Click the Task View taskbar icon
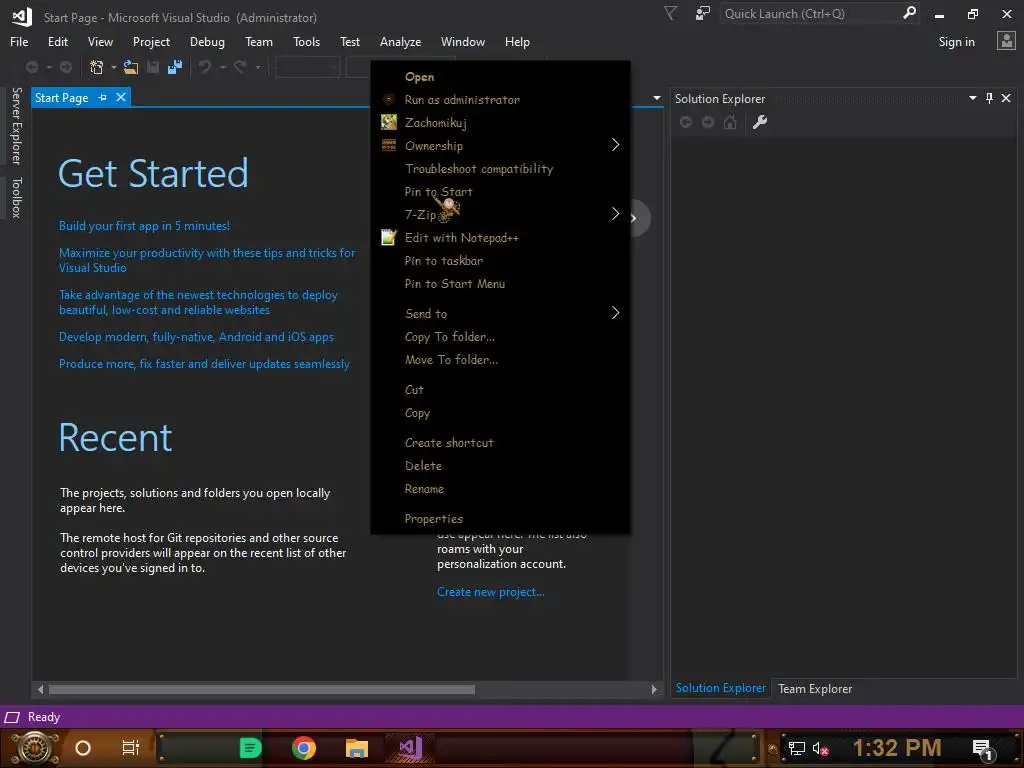The image size is (1024, 768). pyautogui.click(x=131, y=748)
